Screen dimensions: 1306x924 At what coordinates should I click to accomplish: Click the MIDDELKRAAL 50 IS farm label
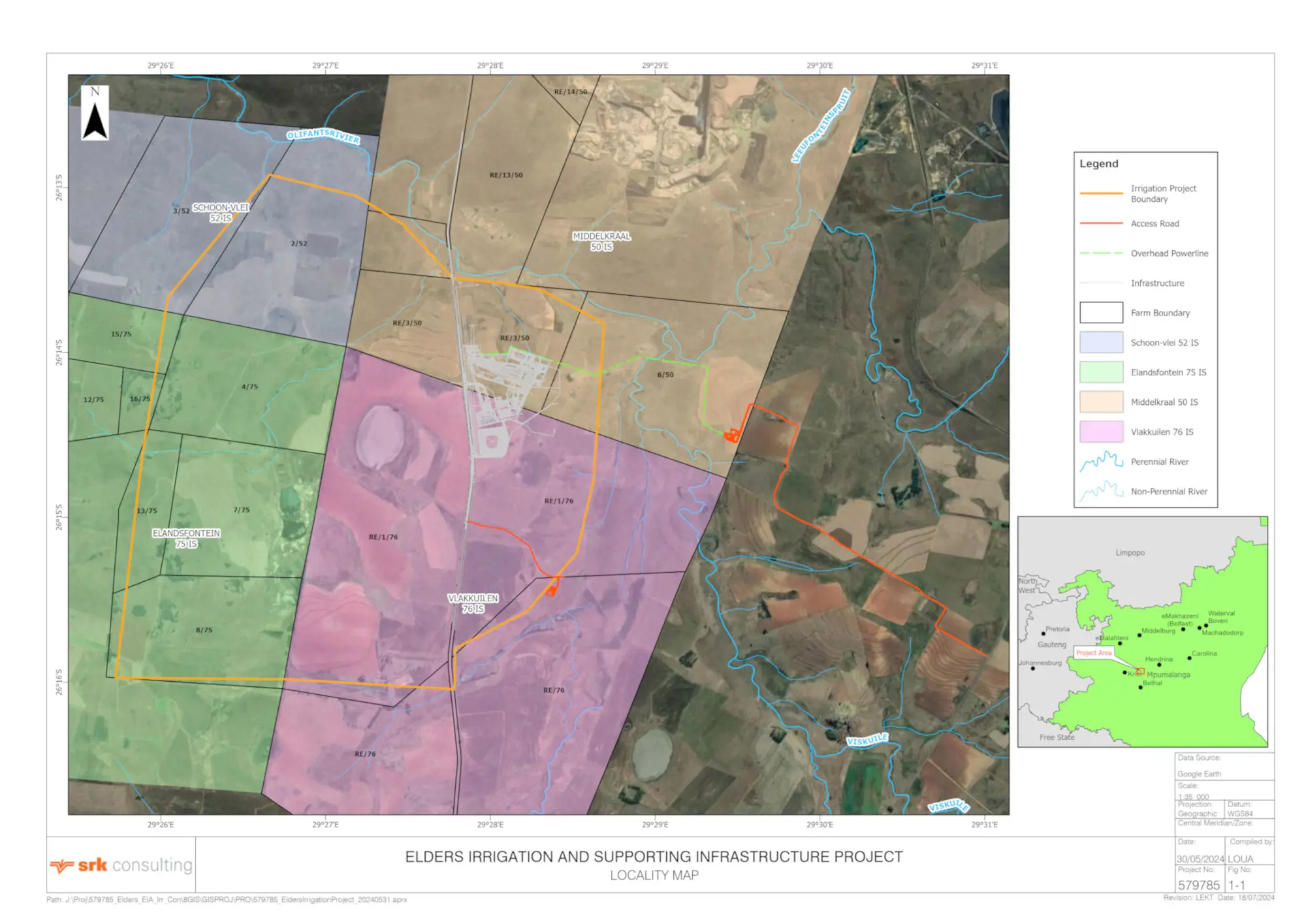click(601, 242)
